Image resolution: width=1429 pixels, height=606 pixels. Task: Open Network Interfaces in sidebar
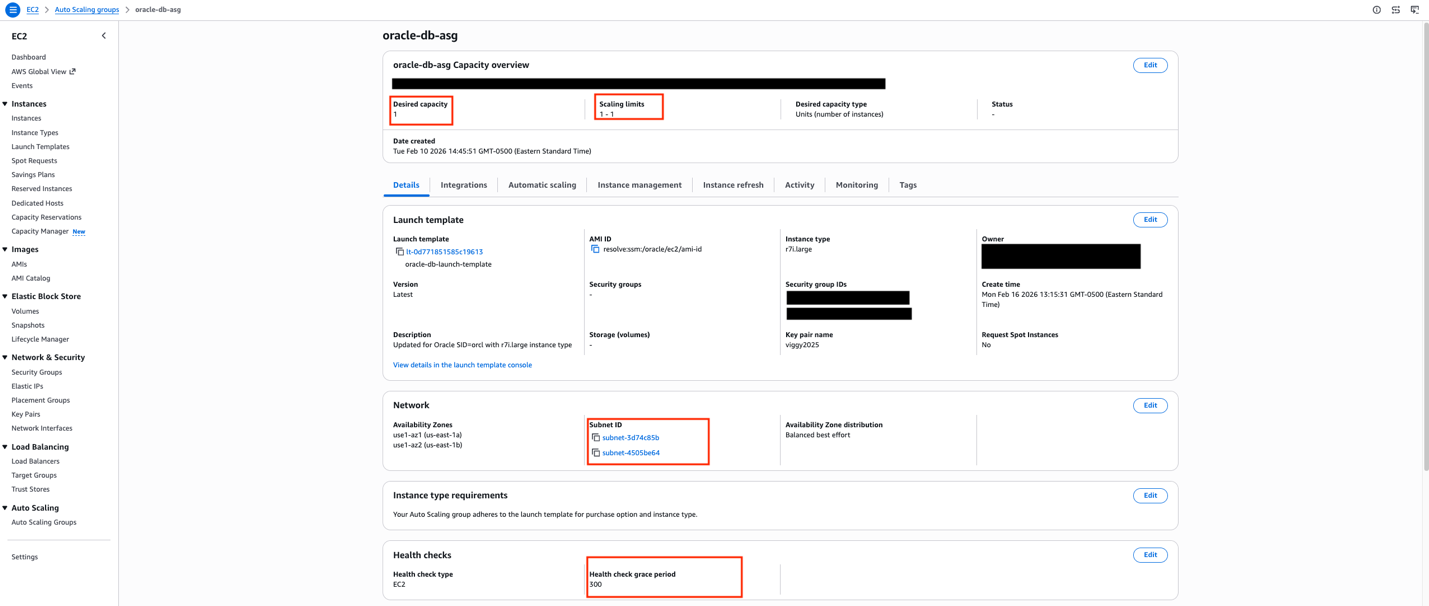point(42,429)
